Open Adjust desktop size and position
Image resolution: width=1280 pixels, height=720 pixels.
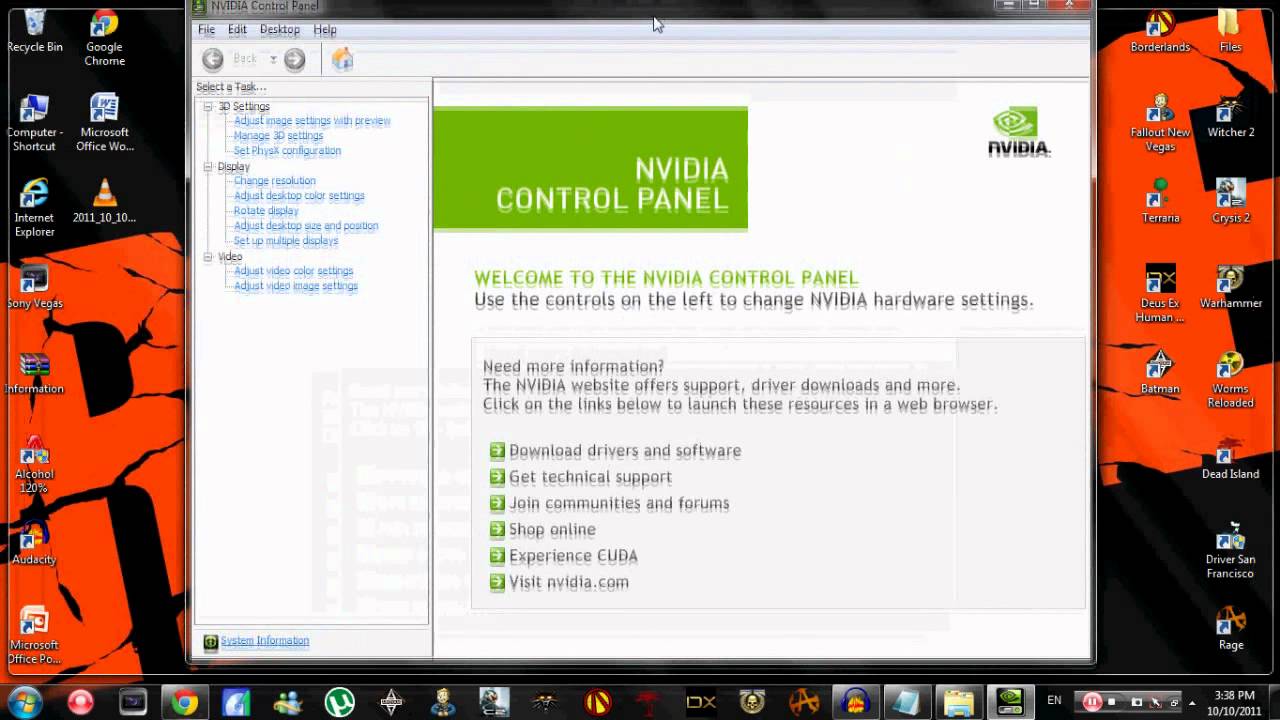[x=306, y=226]
